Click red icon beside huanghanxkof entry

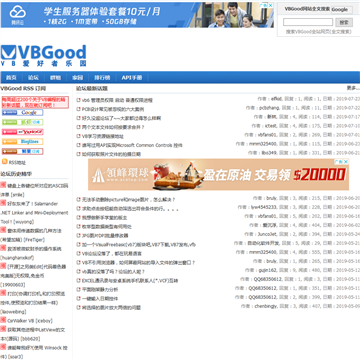3,248
